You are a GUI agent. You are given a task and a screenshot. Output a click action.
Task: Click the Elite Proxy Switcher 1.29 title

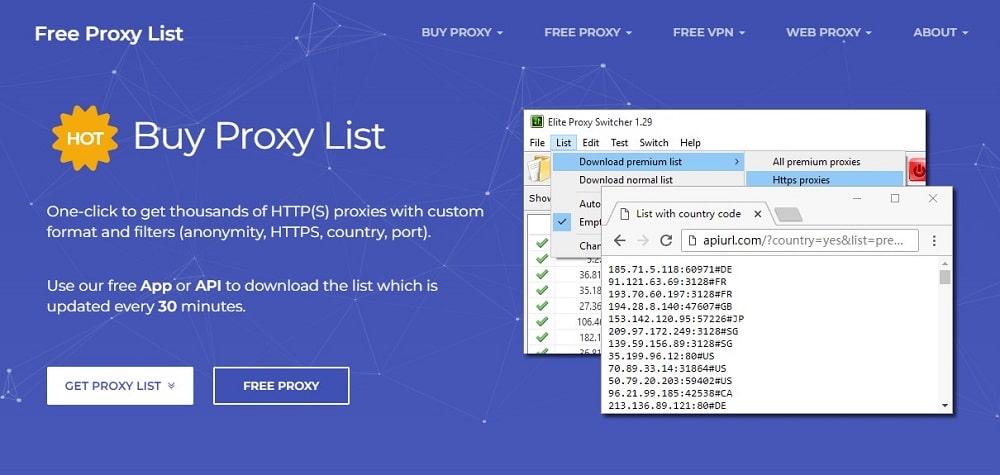600,122
